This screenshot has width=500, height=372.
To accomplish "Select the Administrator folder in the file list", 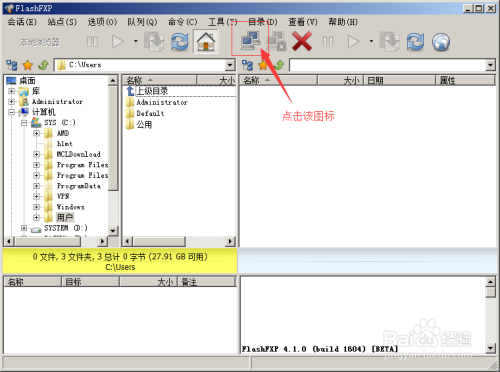I will 162,102.
